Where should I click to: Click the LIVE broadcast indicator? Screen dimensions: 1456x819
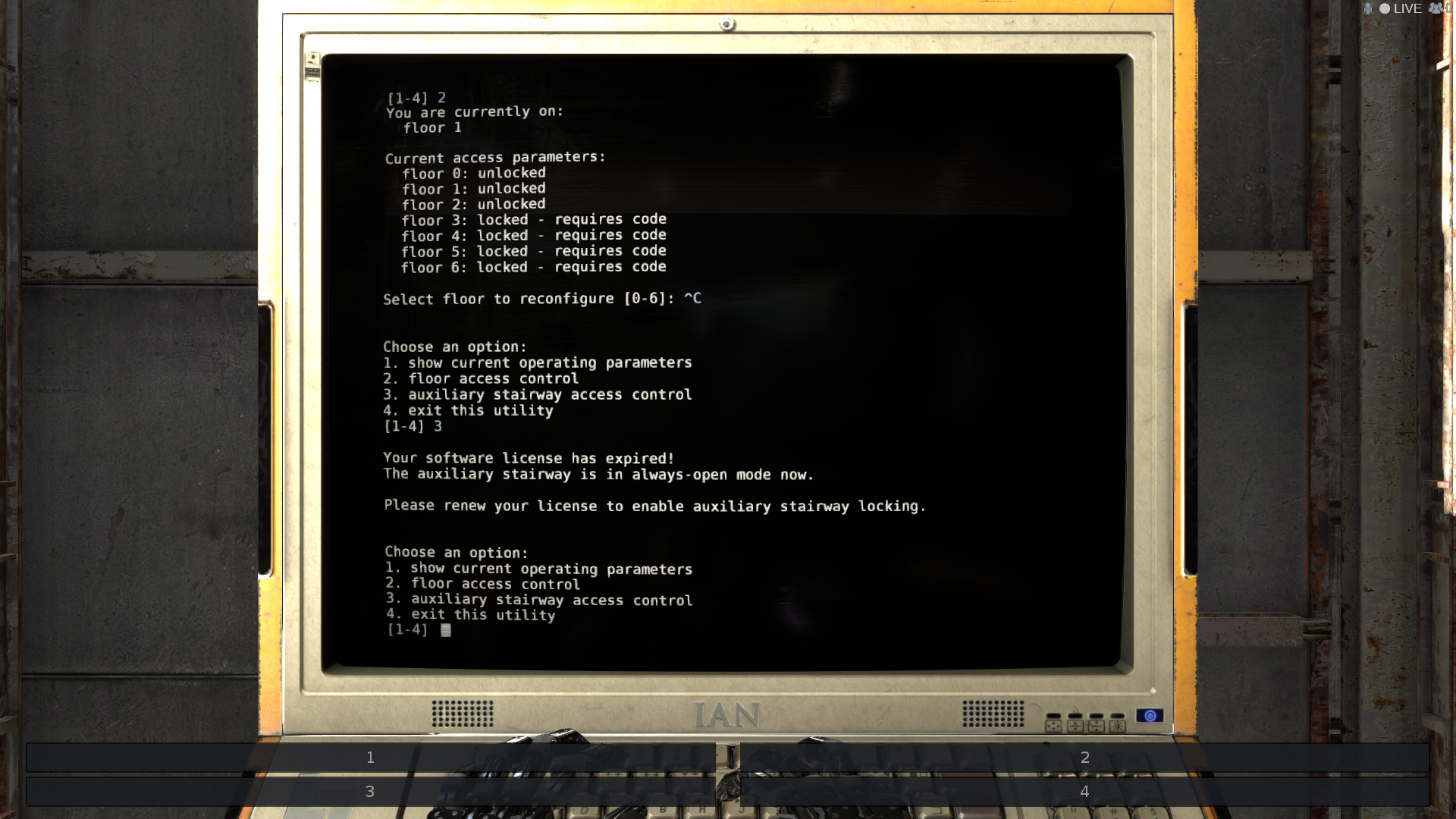pos(1401,8)
